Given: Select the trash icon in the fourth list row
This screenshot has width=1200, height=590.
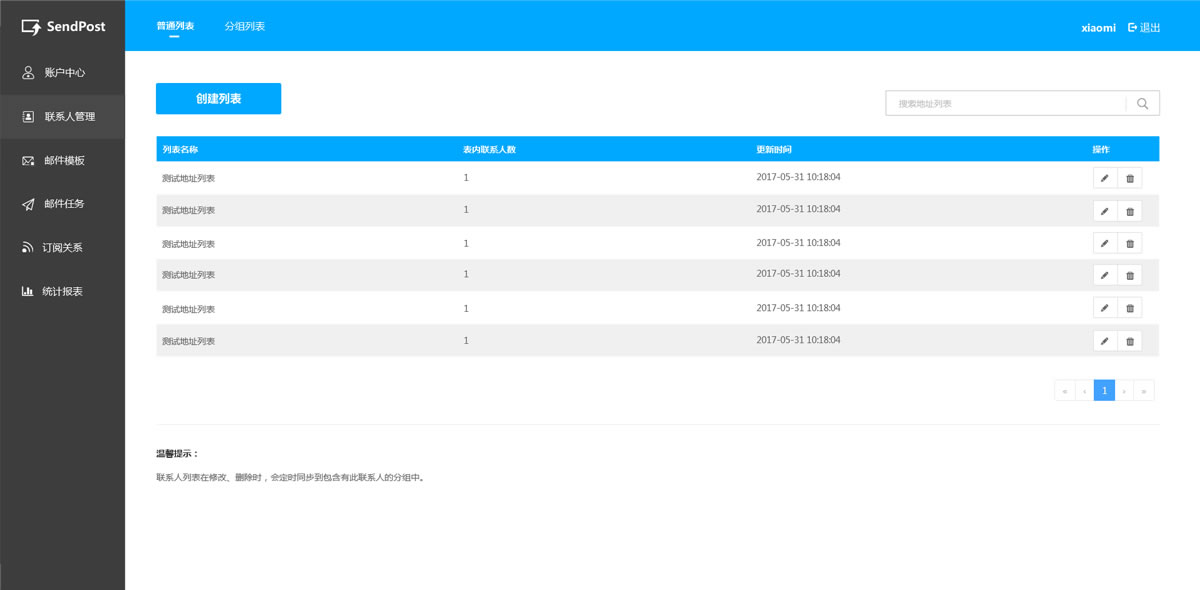Looking at the screenshot, I should pyautogui.click(x=1130, y=275).
